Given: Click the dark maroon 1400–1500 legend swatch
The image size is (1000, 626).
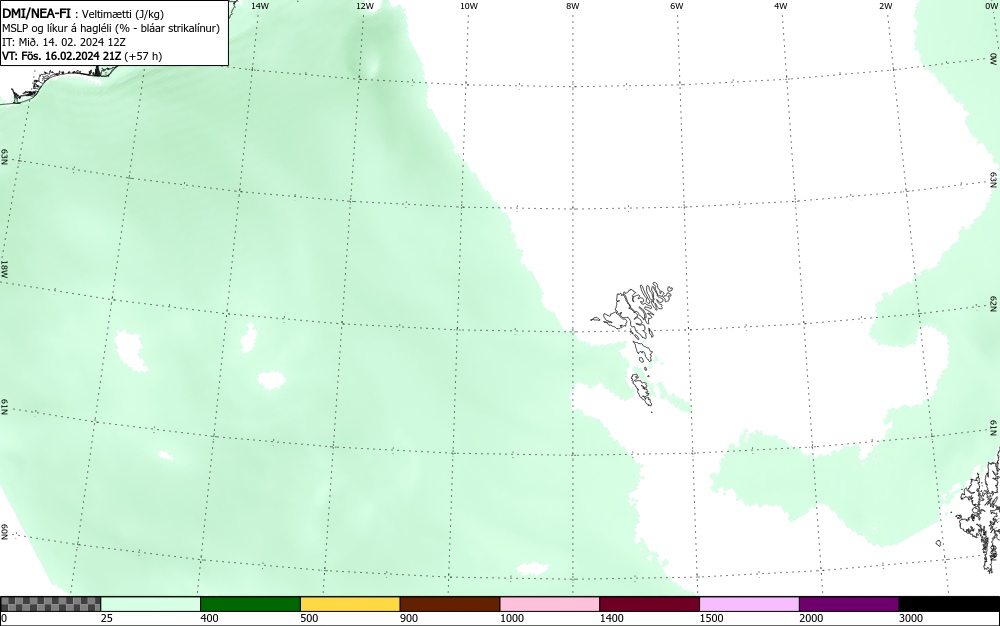Looking at the screenshot, I should coord(649,604).
